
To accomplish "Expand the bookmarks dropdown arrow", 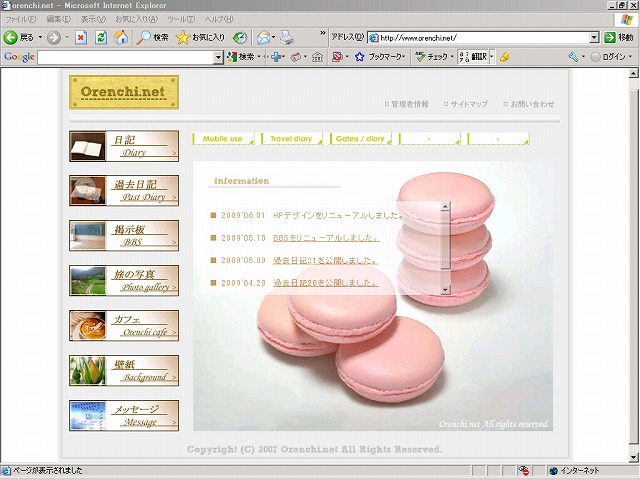I will (404, 57).
